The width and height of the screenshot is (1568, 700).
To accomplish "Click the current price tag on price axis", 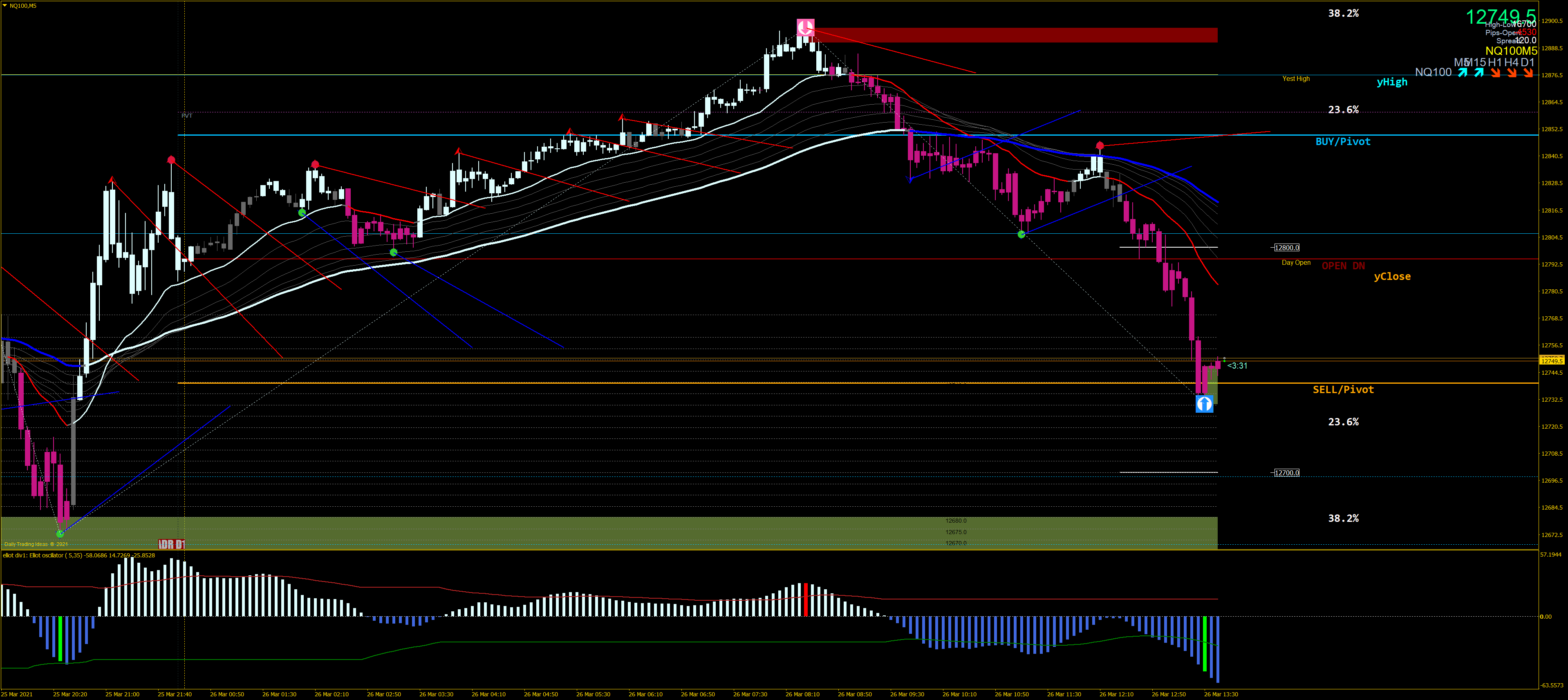I will 1552,361.
